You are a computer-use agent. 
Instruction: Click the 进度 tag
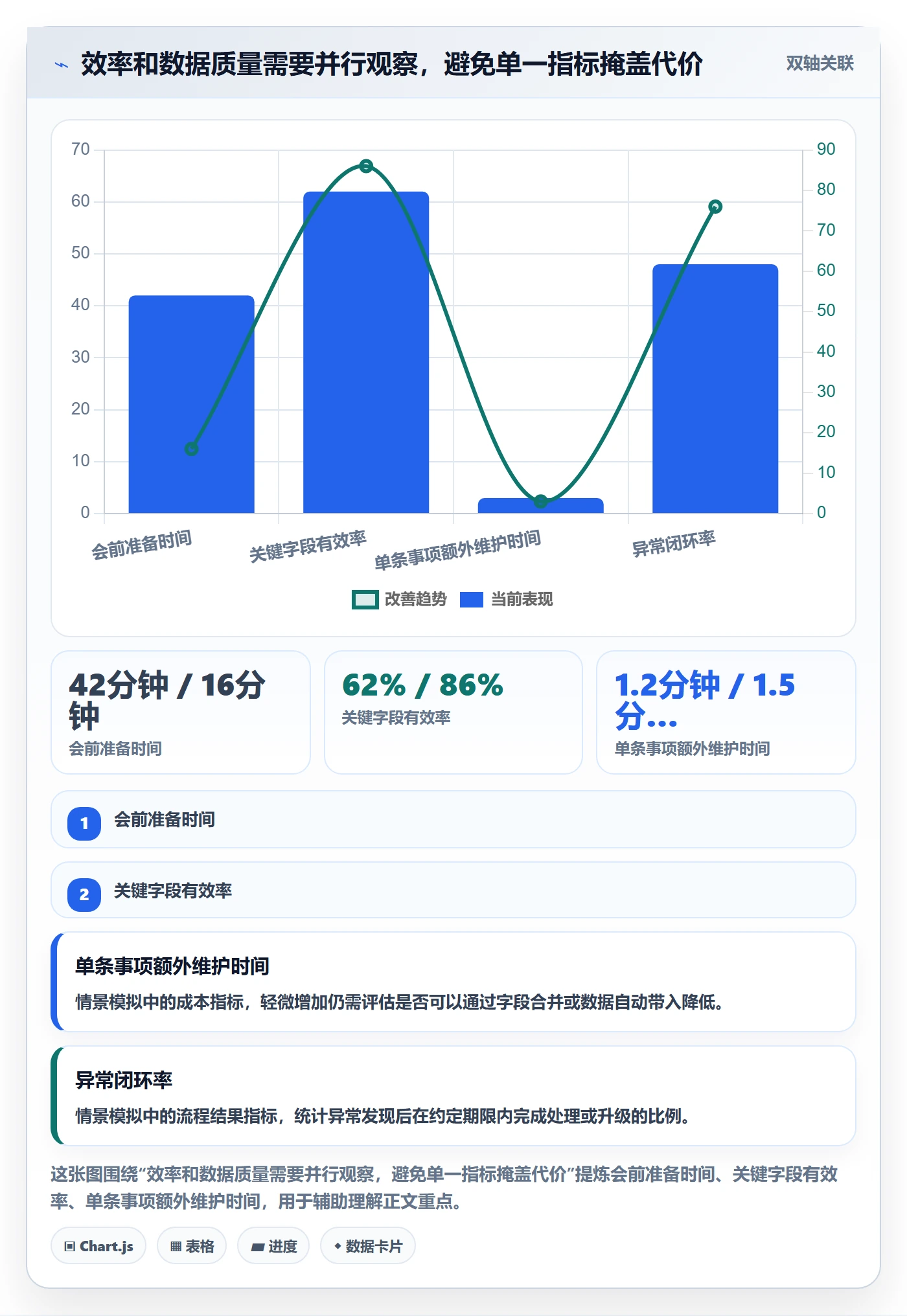pyautogui.click(x=273, y=1246)
